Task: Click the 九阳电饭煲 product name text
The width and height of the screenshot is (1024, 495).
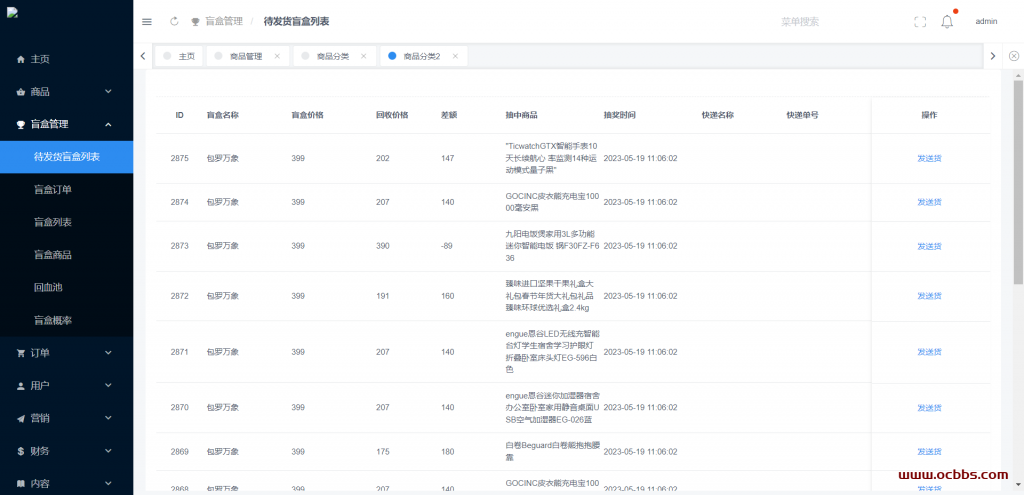Action: (x=550, y=246)
